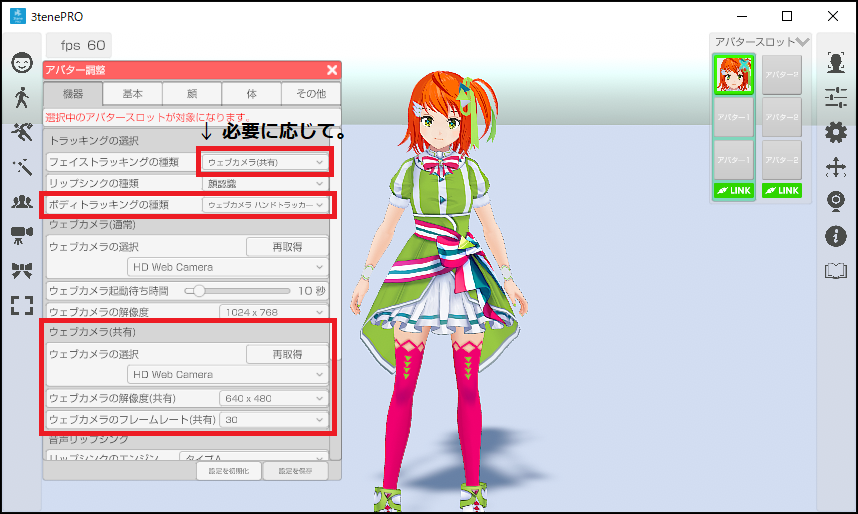Open the ウェブカメラ(共有) HD Web Camera dropdown
858x514 pixels.
tap(228, 374)
